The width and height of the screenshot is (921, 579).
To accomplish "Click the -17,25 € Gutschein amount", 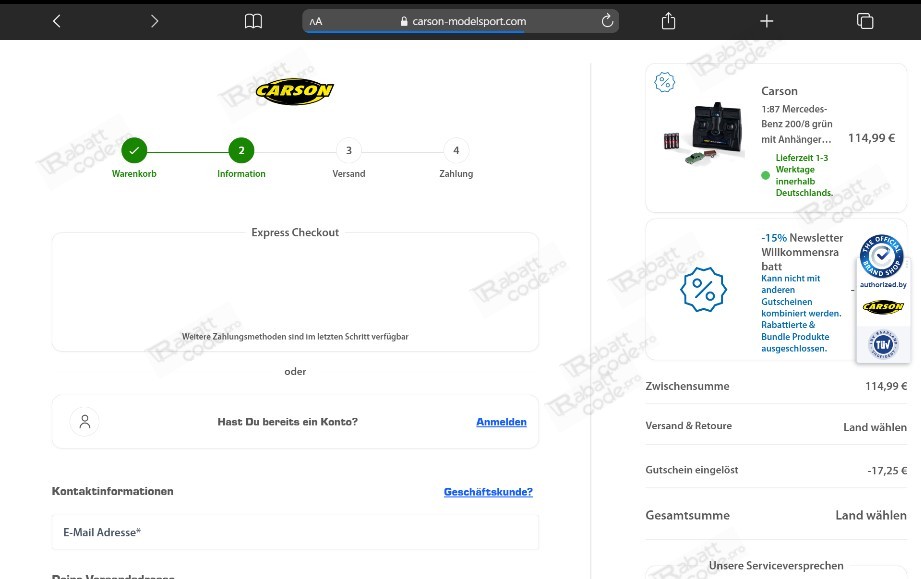I will point(887,470).
